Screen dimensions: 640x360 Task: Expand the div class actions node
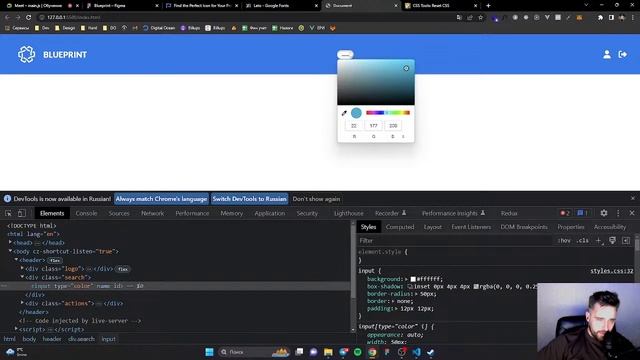click(x=22, y=303)
